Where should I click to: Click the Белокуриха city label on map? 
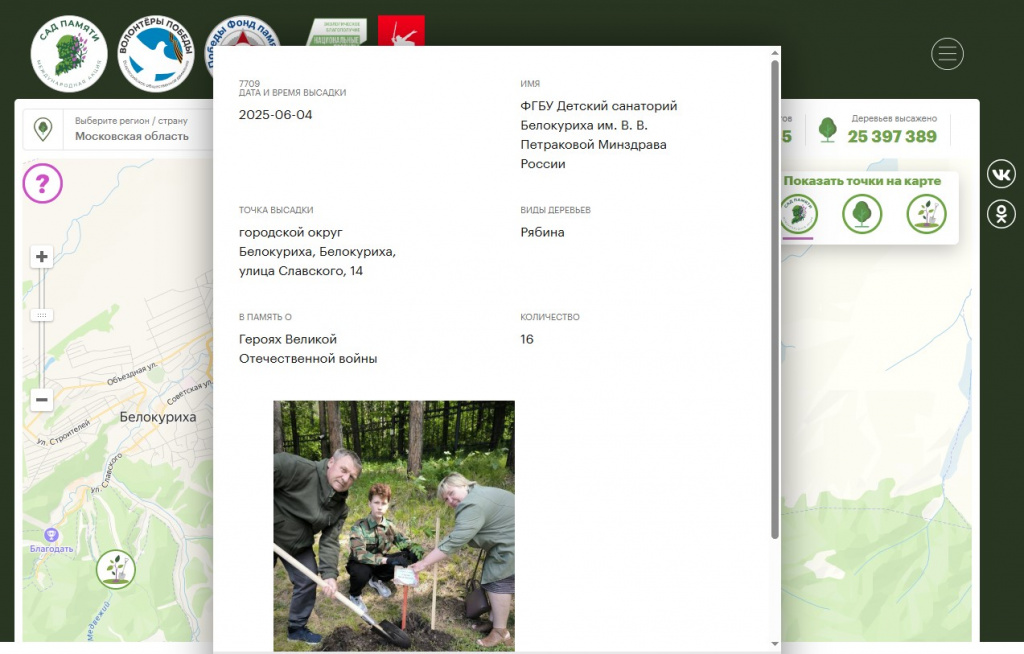[x=158, y=417]
